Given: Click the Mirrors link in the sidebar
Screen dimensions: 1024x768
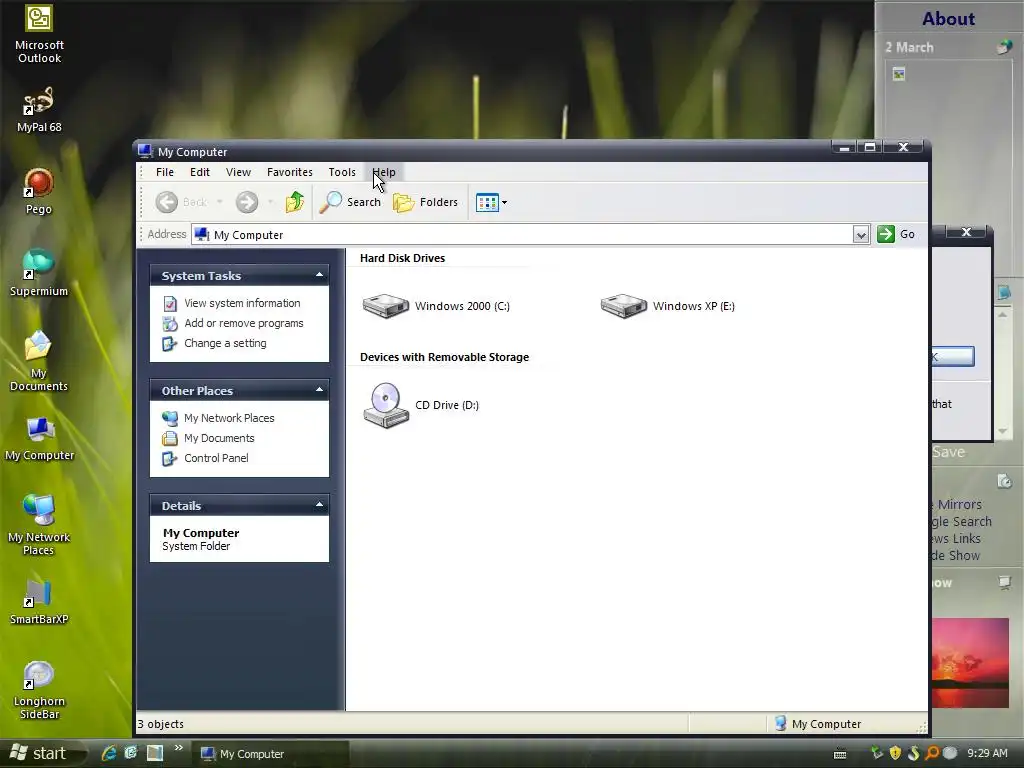Looking at the screenshot, I should tap(959, 504).
